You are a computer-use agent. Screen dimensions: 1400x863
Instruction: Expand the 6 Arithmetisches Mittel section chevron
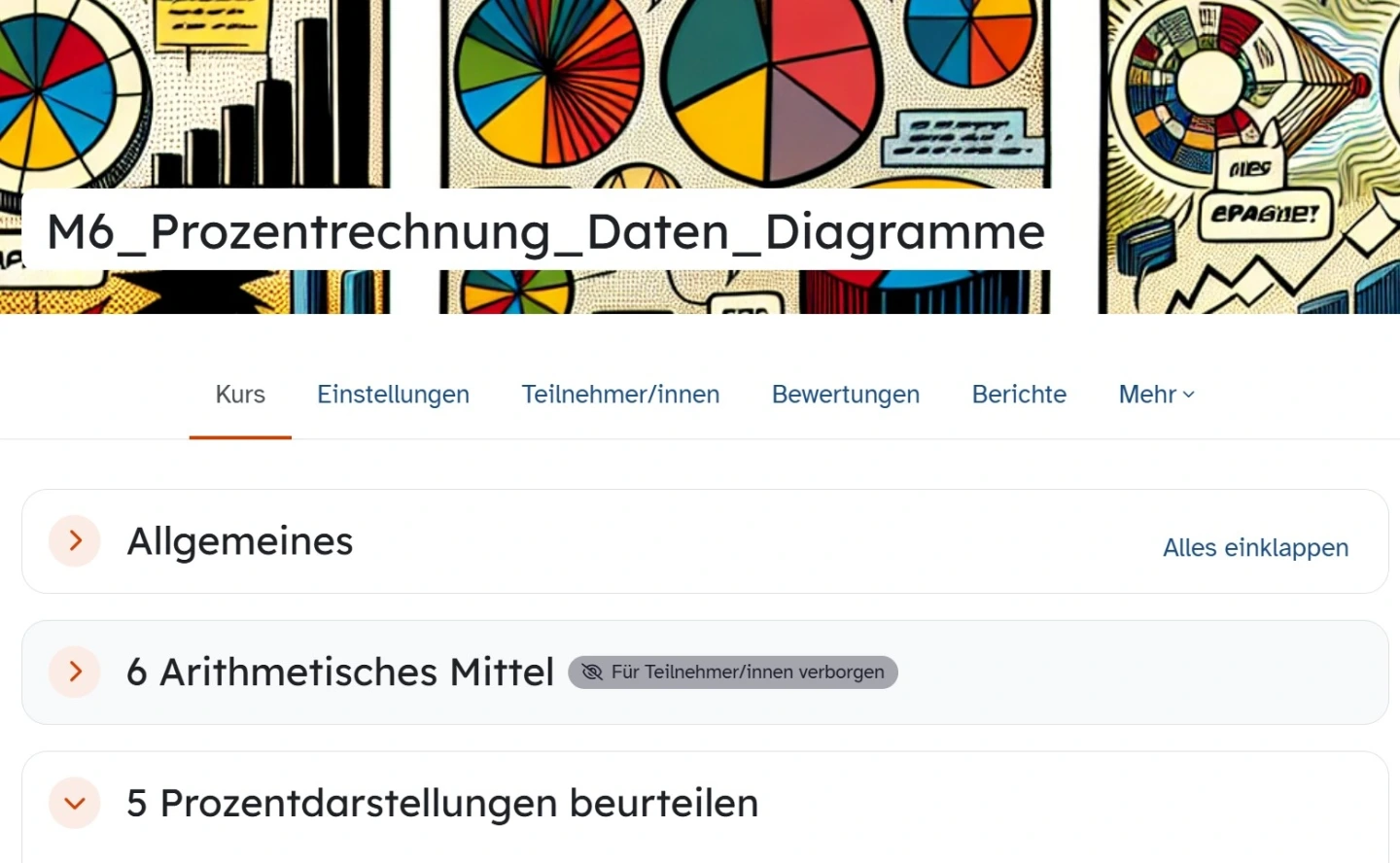pyautogui.click(x=75, y=672)
